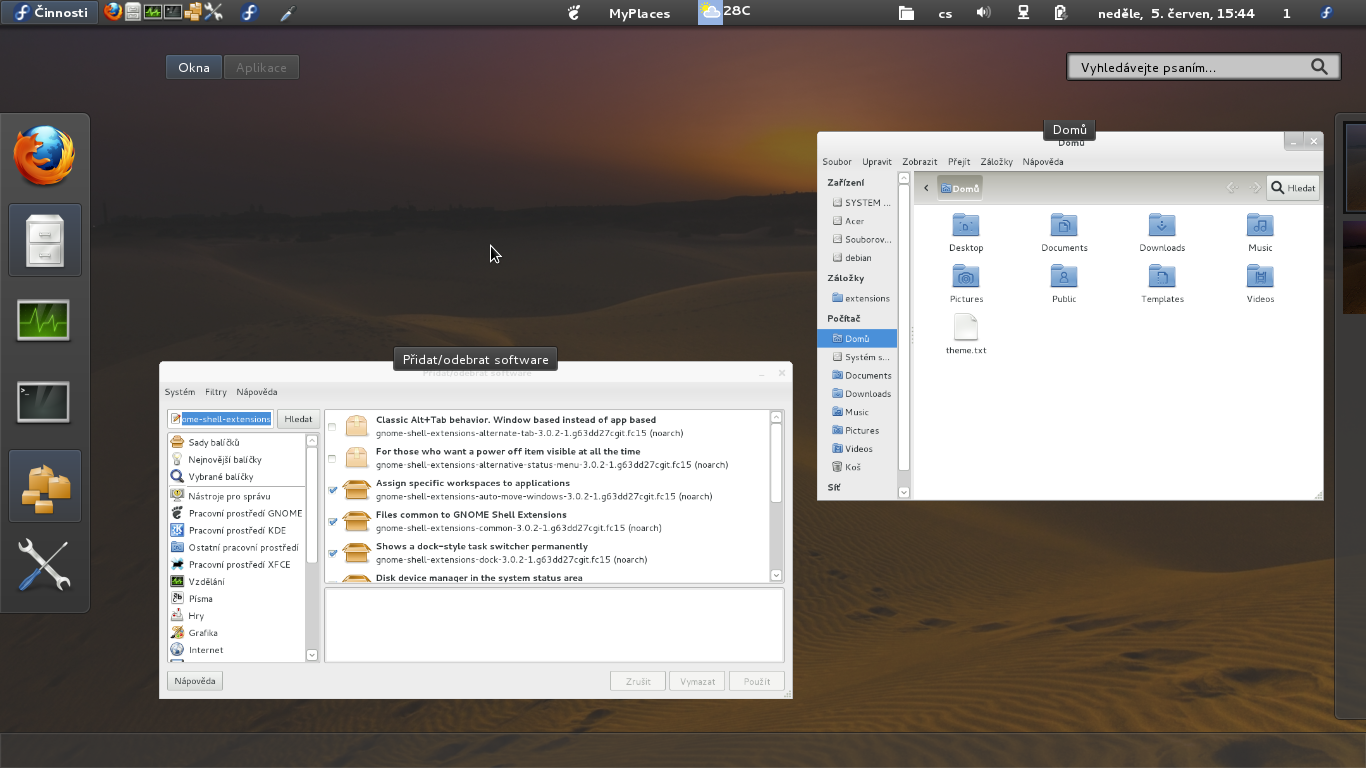Click small Firefox icon in top panel
This screenshot has width=1366, height=768.
113,12
